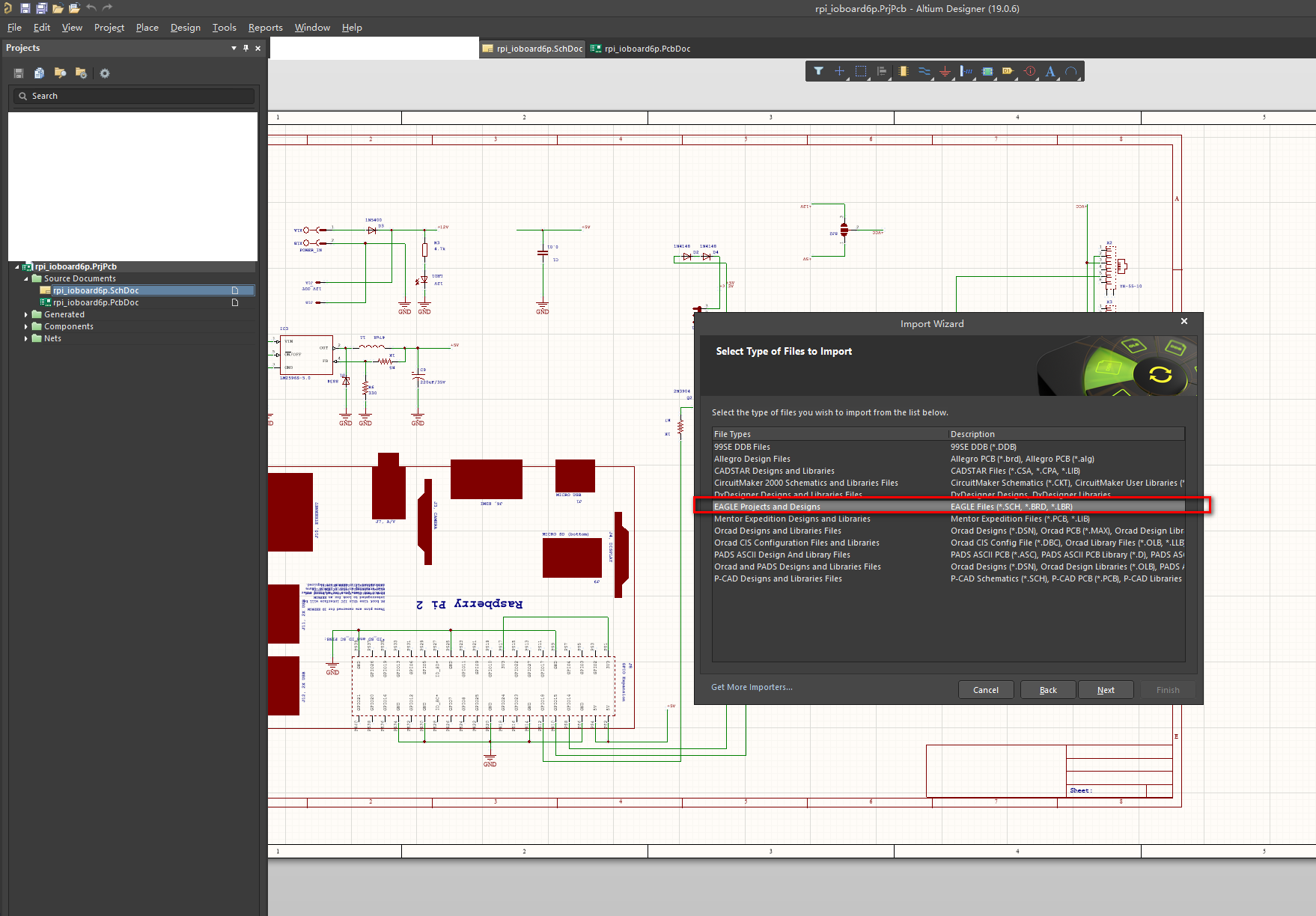This screenshot has height=916, width=1316.
Task: Choose the dashed rectangle selection tool
Action: coord(861,71)
